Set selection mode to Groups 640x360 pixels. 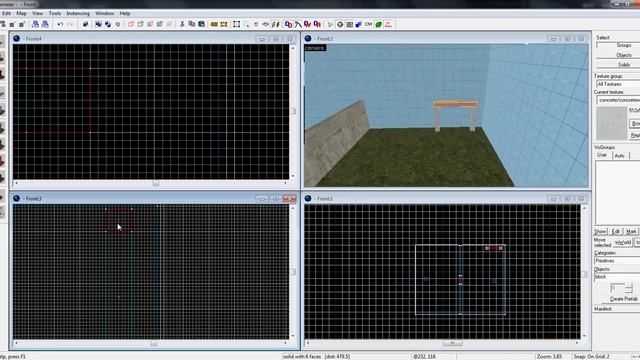pos(618,45)
